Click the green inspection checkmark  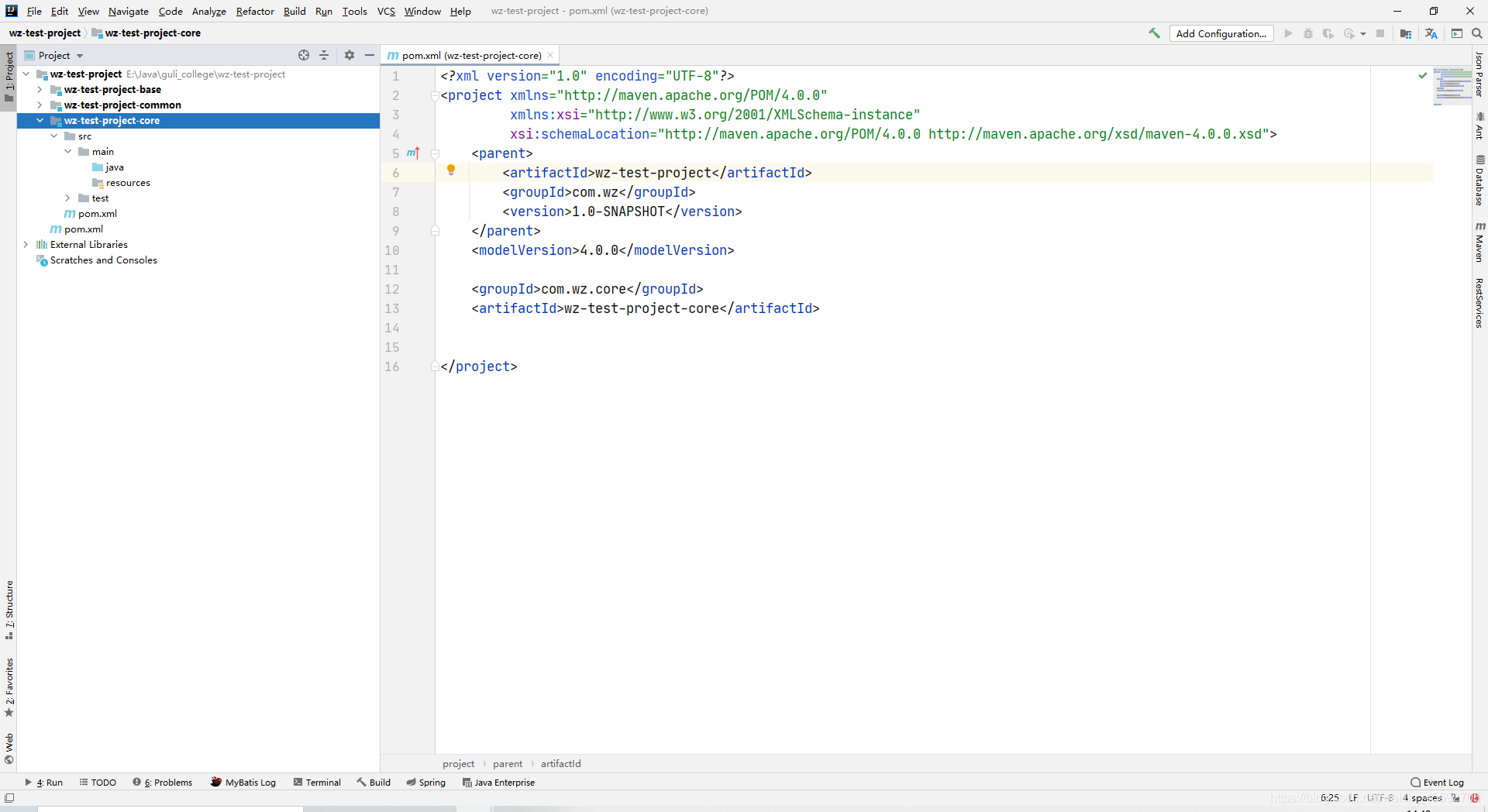coord(1423,75)
